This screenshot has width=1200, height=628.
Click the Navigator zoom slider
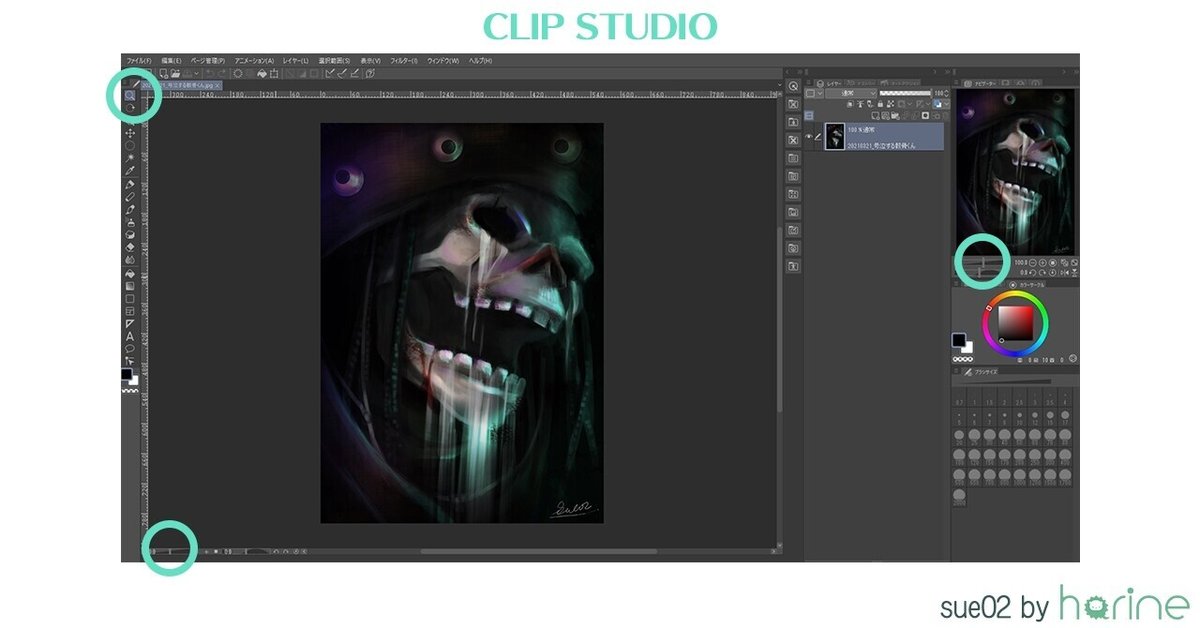(x=983, y=261)
